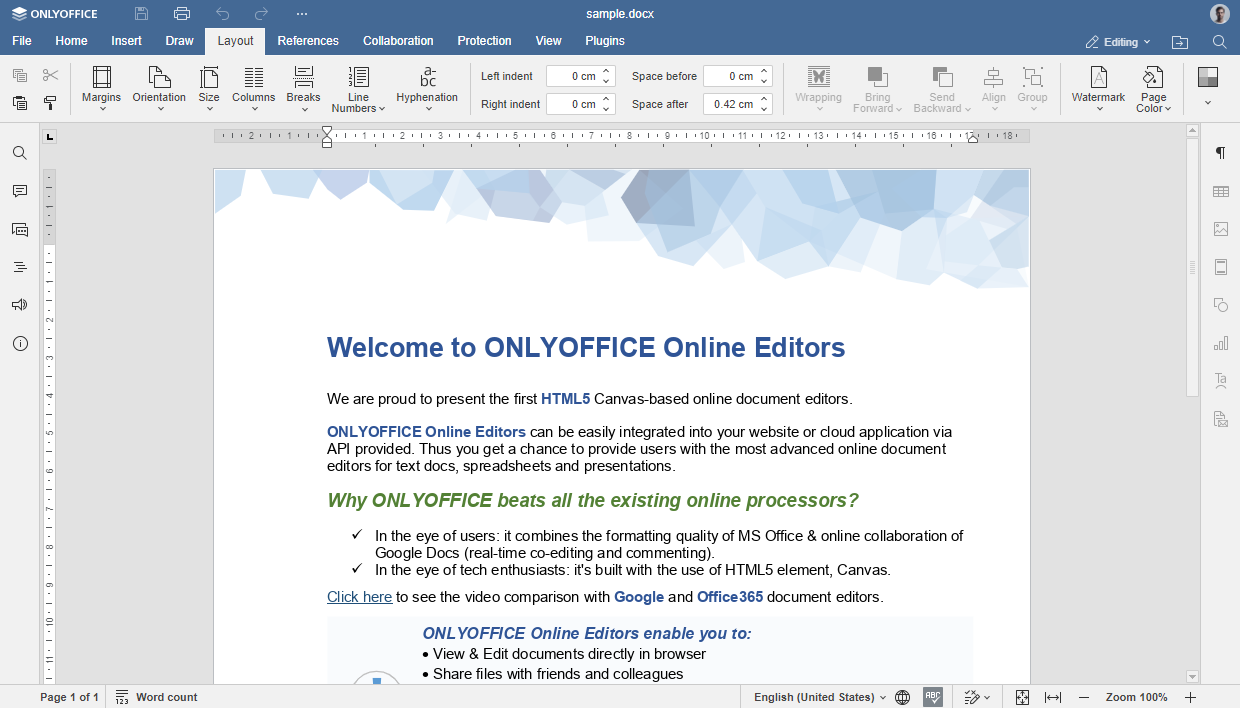Toggle nonprinting characters paragraph mark
Image resolution: width=1240 pixels, height=708 pixels.
(x=1220, y=153)
